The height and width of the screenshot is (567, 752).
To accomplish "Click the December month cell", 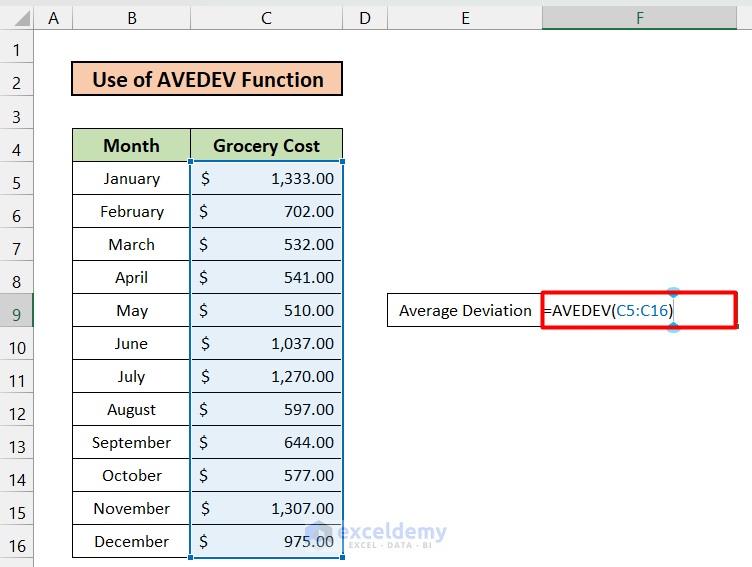I will (x=131, y=542).
